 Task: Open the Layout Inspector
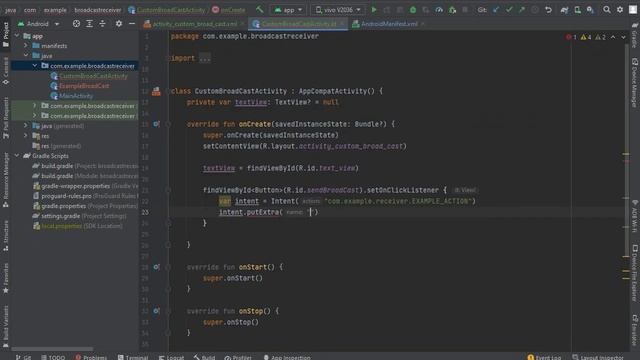(x=598, y=357)
